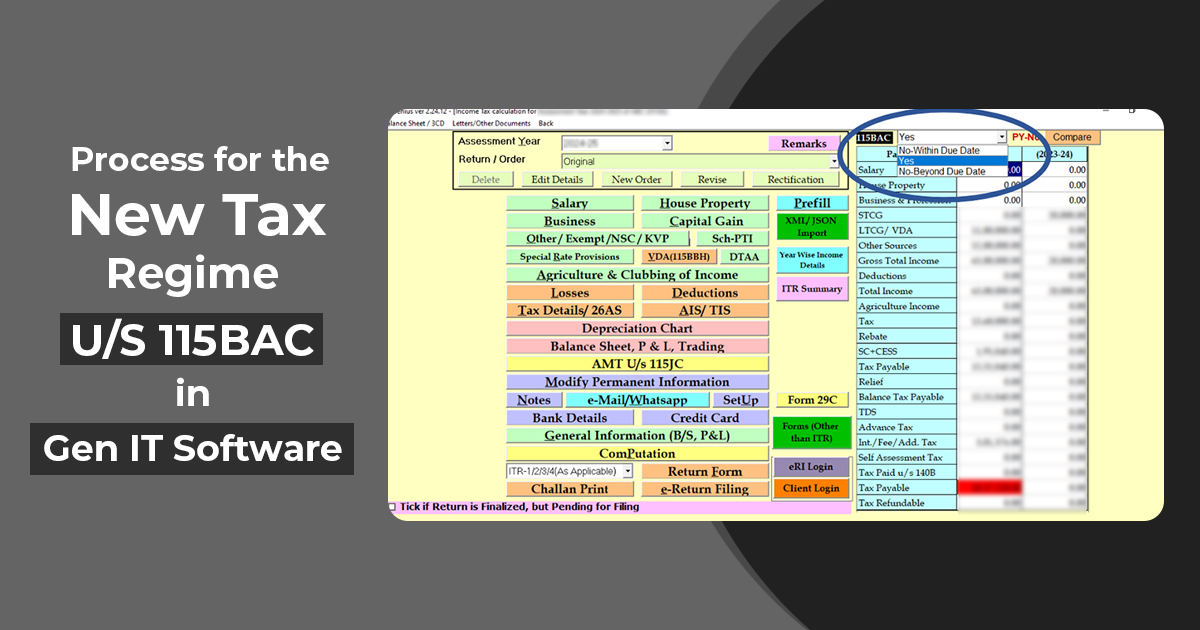The image size is (1200, 630).
Task: Expand the ITR form type dropdown
Action: [x=628, y=471]
